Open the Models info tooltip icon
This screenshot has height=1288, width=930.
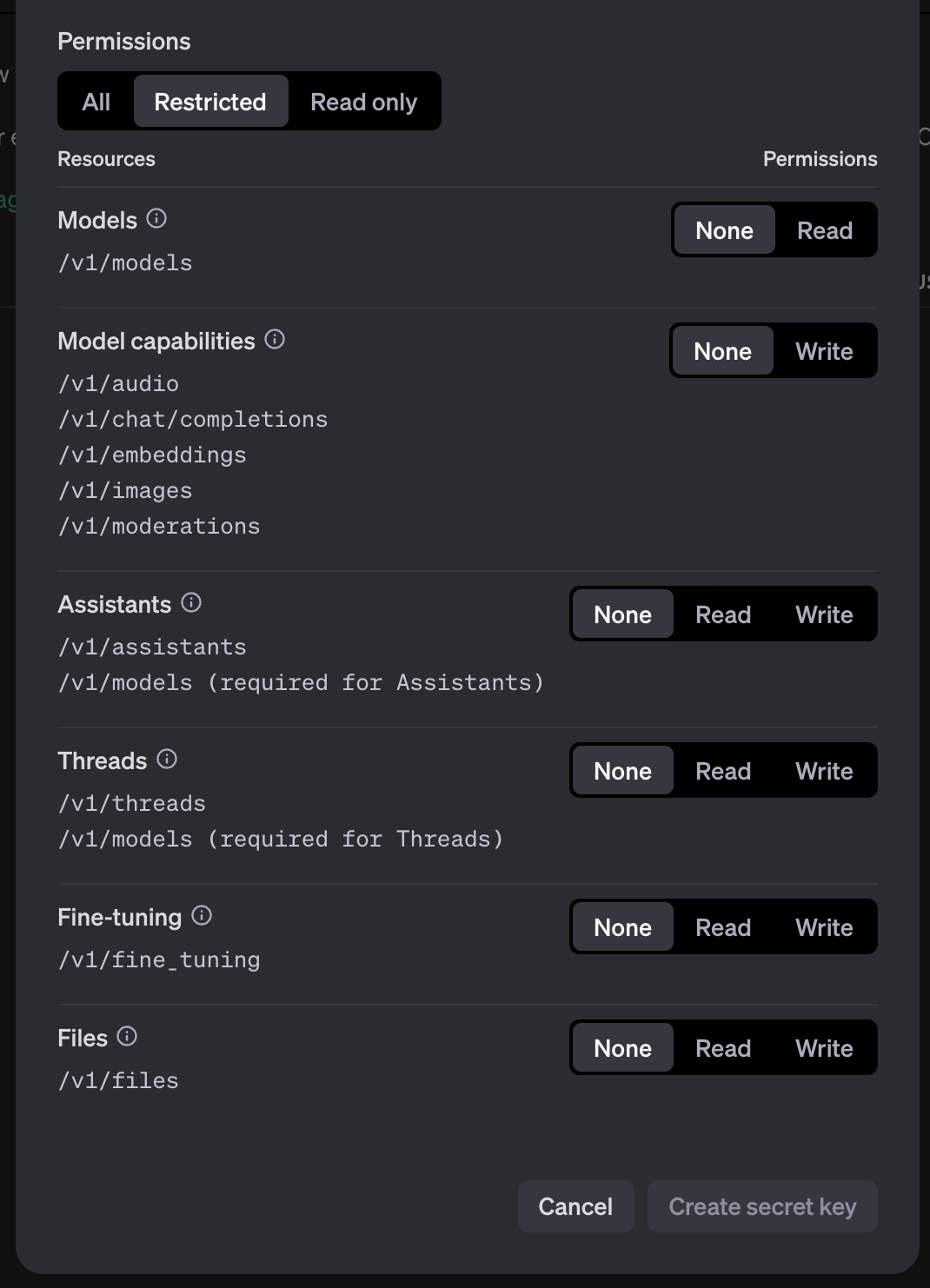click(156, 220)
